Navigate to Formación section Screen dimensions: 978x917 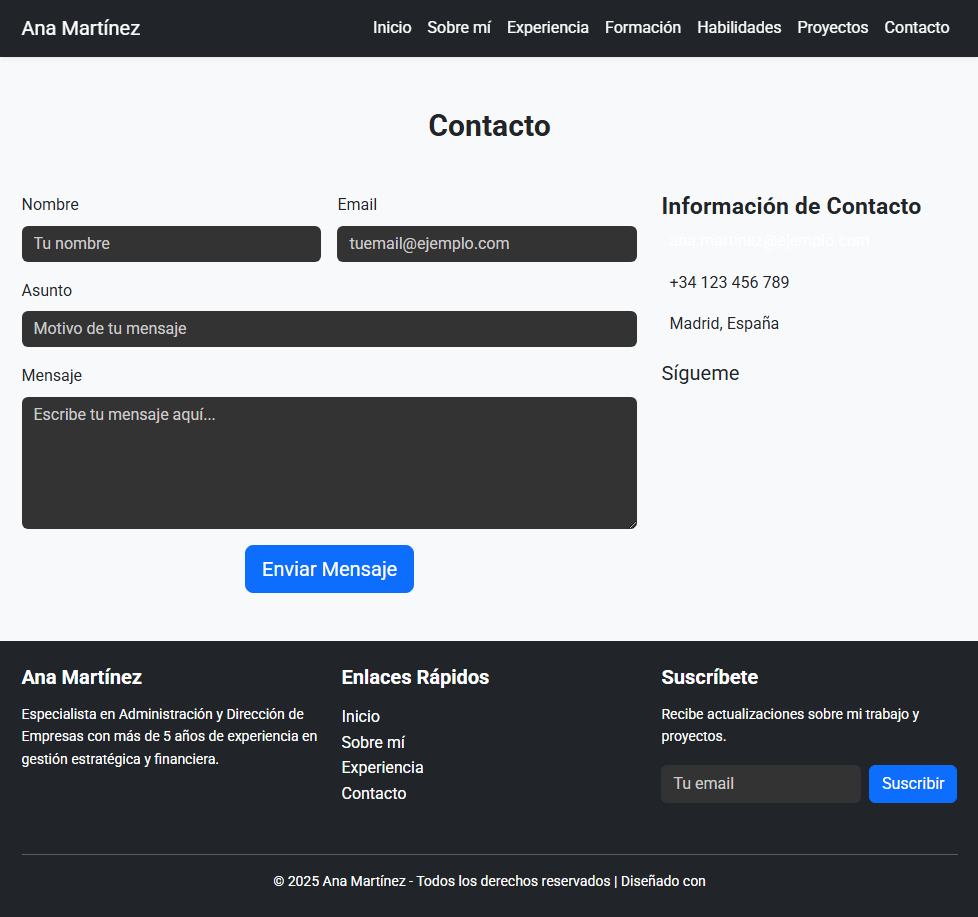(x=643, y=28)
